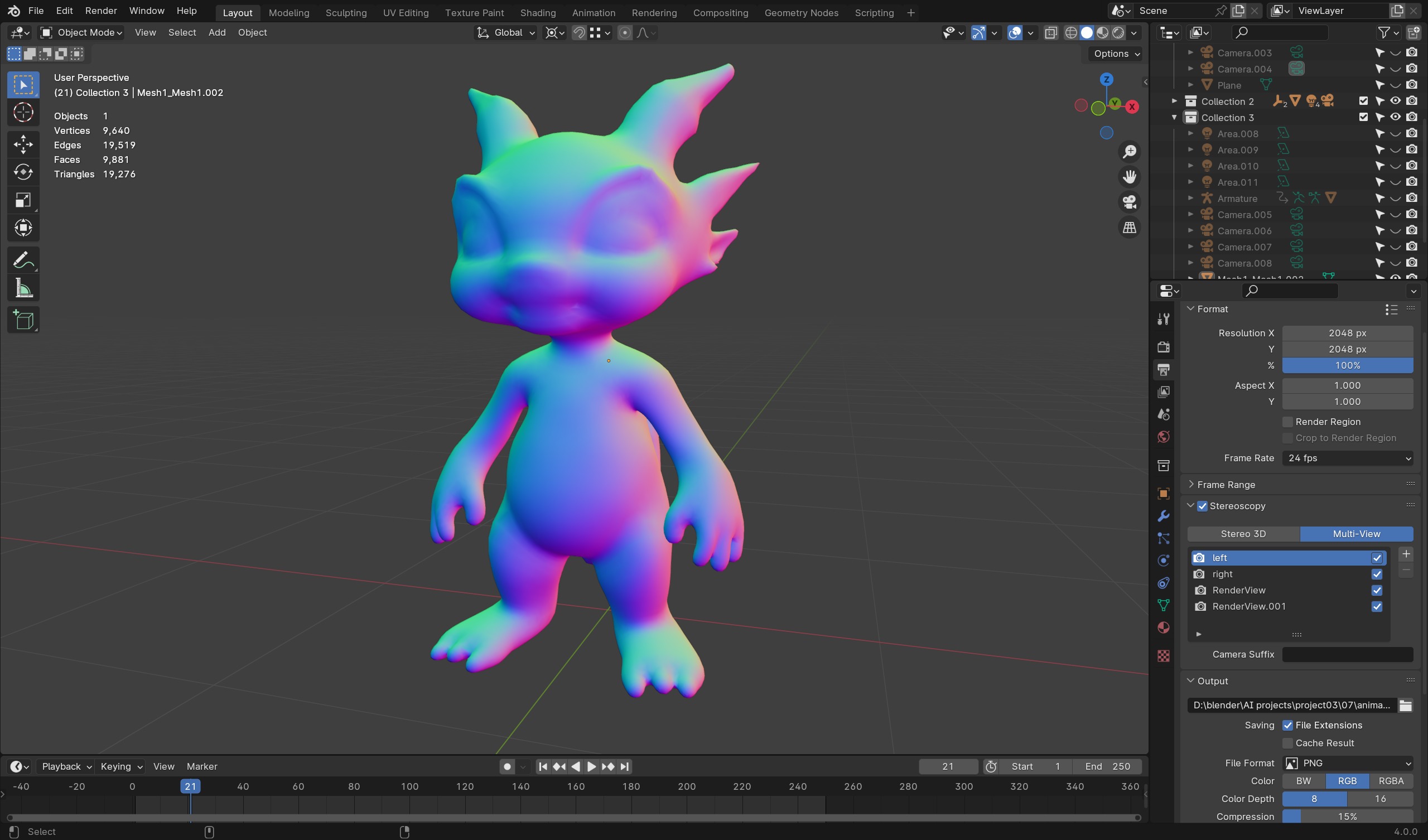Open the World properties tab
The image size is (1428, 840).
1164,436
